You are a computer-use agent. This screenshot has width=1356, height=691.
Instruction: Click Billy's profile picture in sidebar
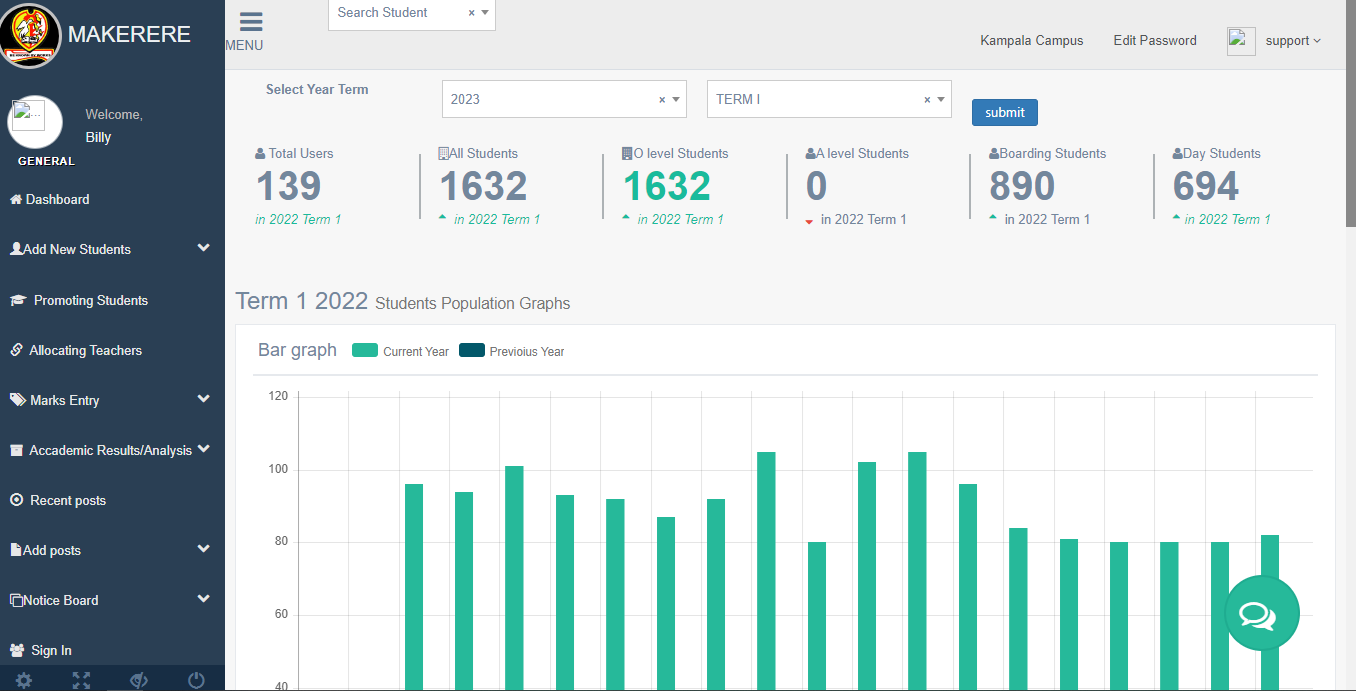click(x=35, y=123)
